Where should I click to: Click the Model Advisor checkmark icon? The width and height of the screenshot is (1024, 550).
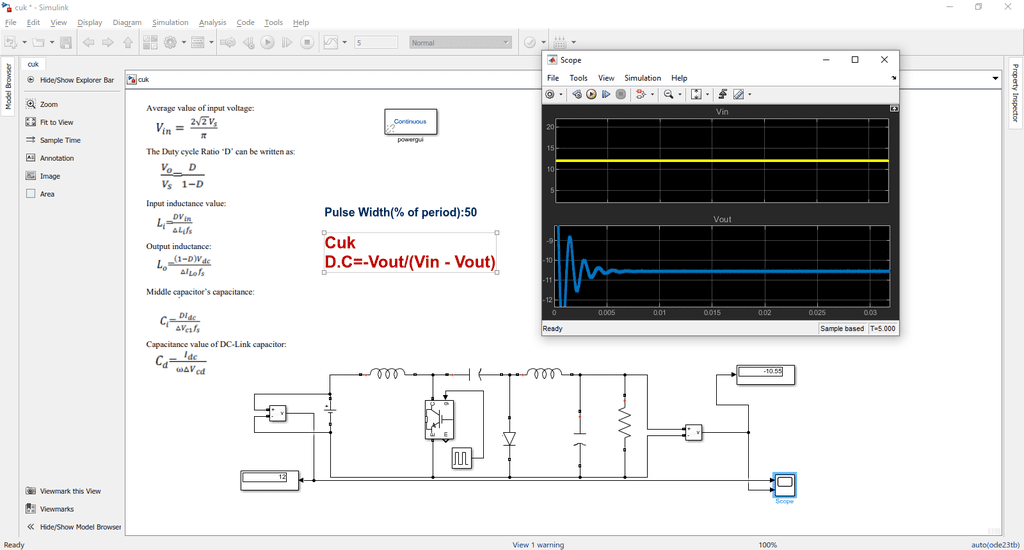530,42
